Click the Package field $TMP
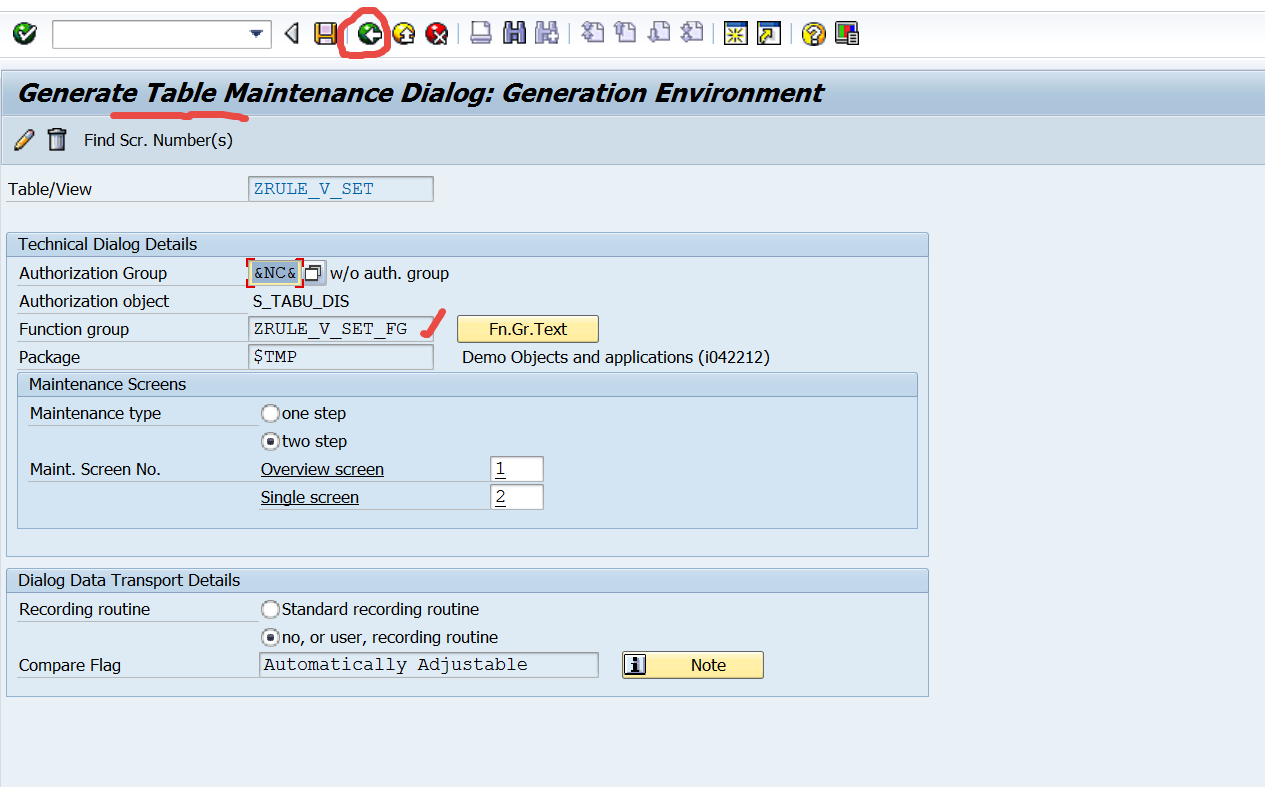 click(x=341, y=357)
